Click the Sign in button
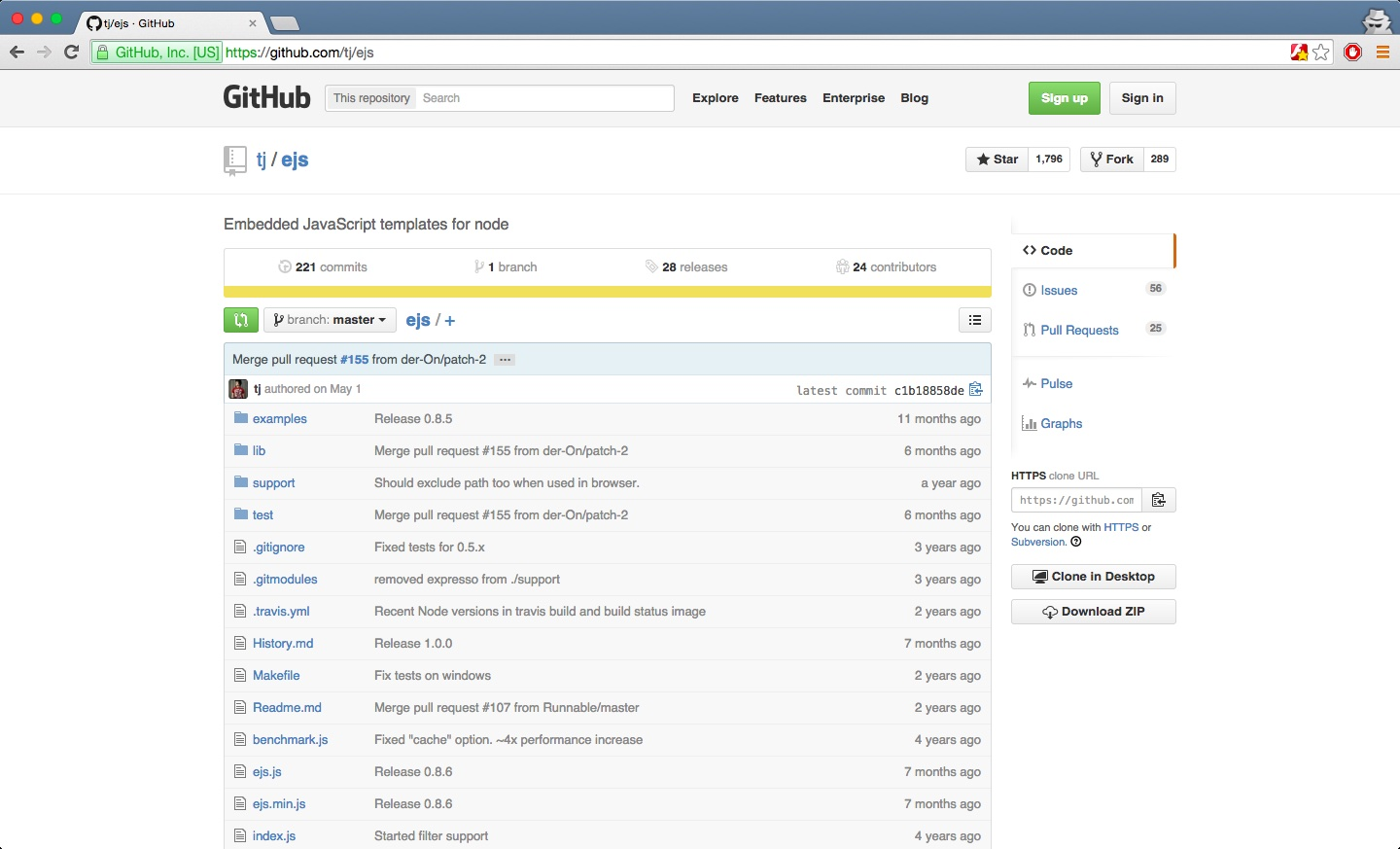Viewport: 1400px width, 849px height. pyautogui.click(x=1142, y=98)
